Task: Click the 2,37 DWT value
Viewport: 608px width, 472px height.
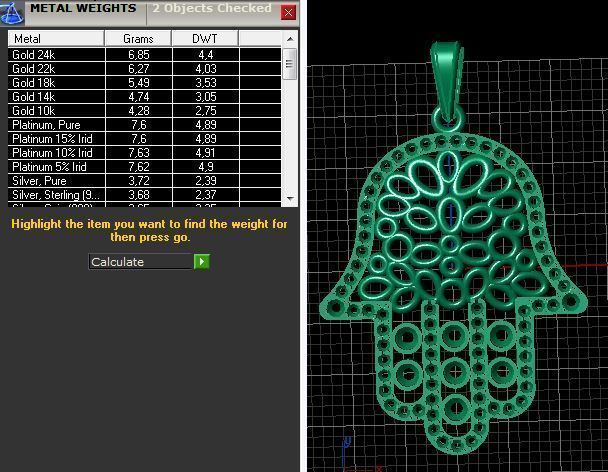Action: pos(206,194)
